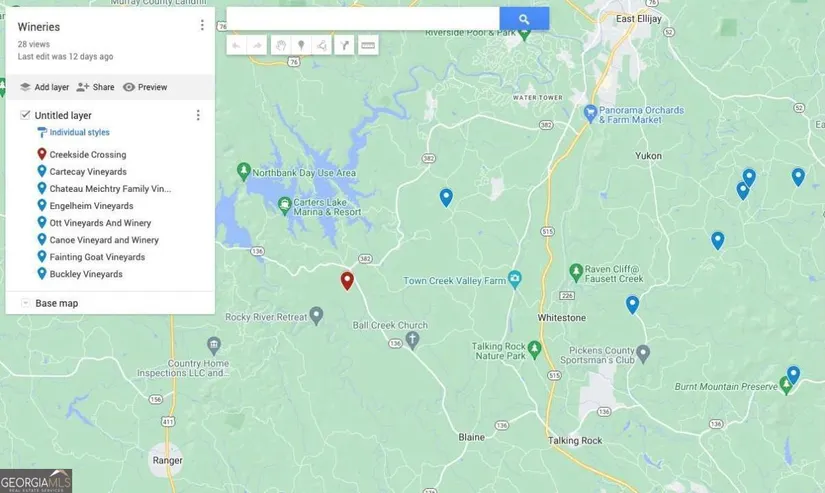Click the Share button
The image size is (825, 493).
click(x=96, y=87)
